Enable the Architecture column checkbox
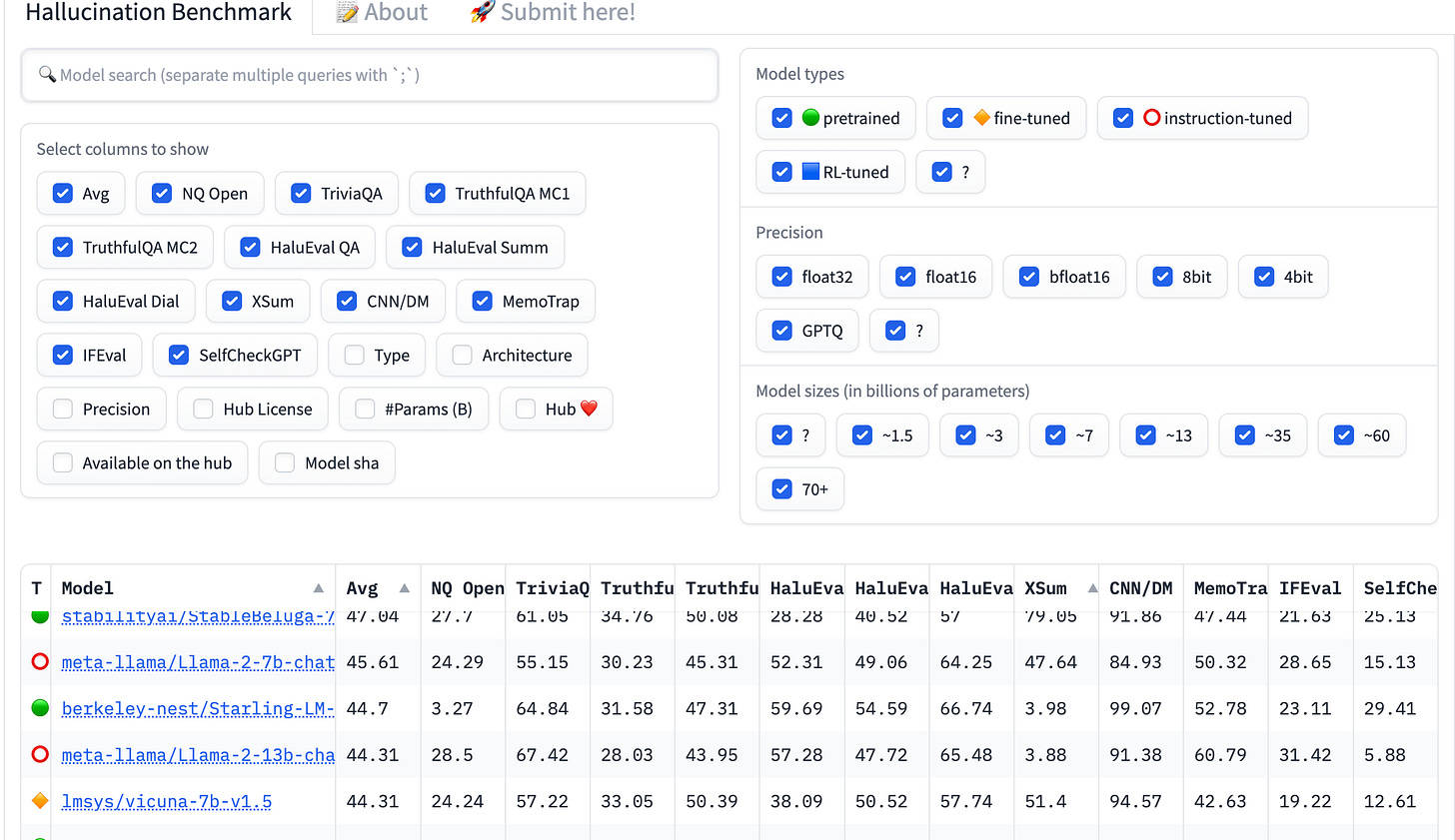1455x840 pixels. coord(462,356)
